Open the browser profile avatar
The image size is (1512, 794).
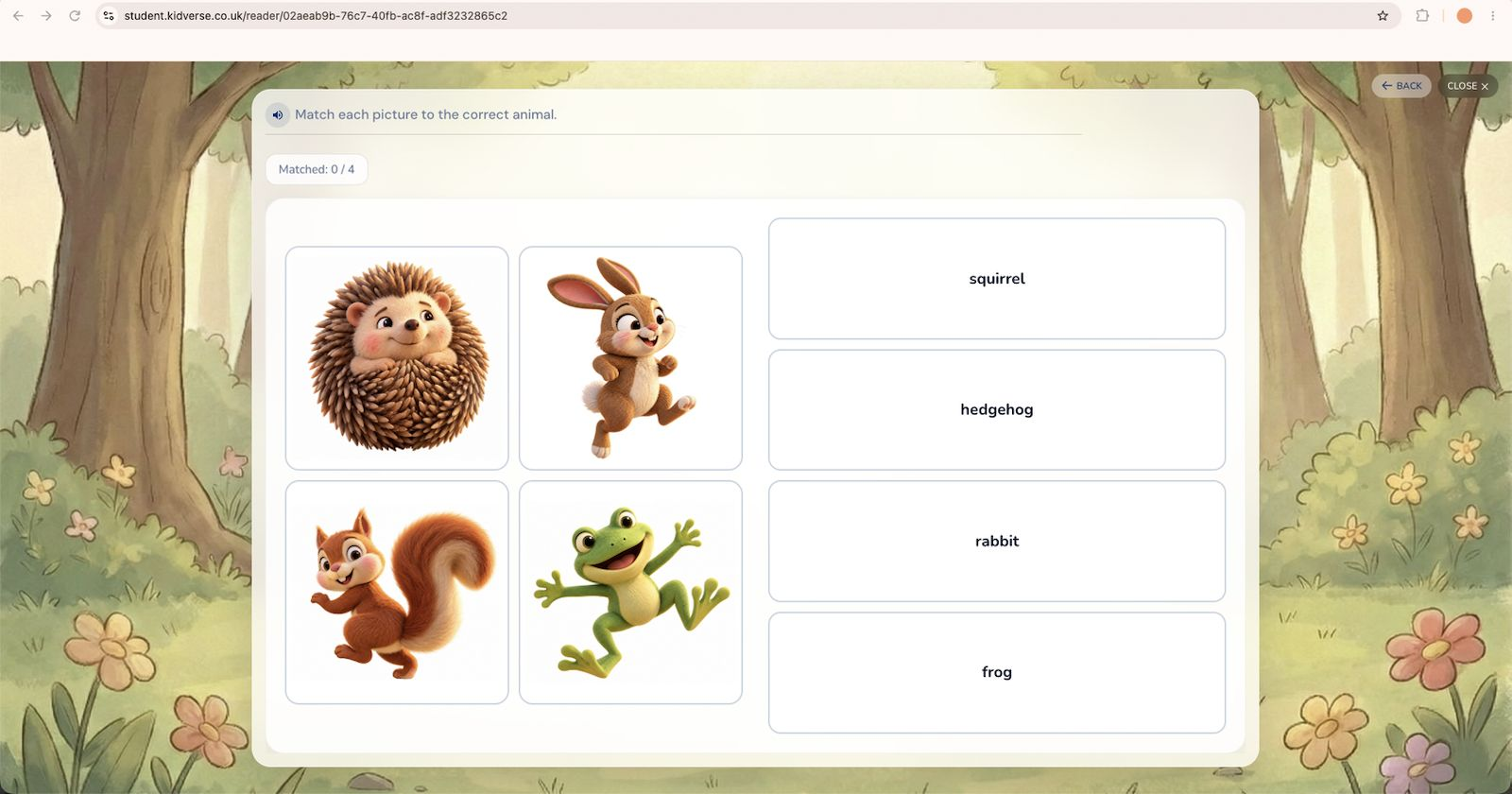point(1464,16)
